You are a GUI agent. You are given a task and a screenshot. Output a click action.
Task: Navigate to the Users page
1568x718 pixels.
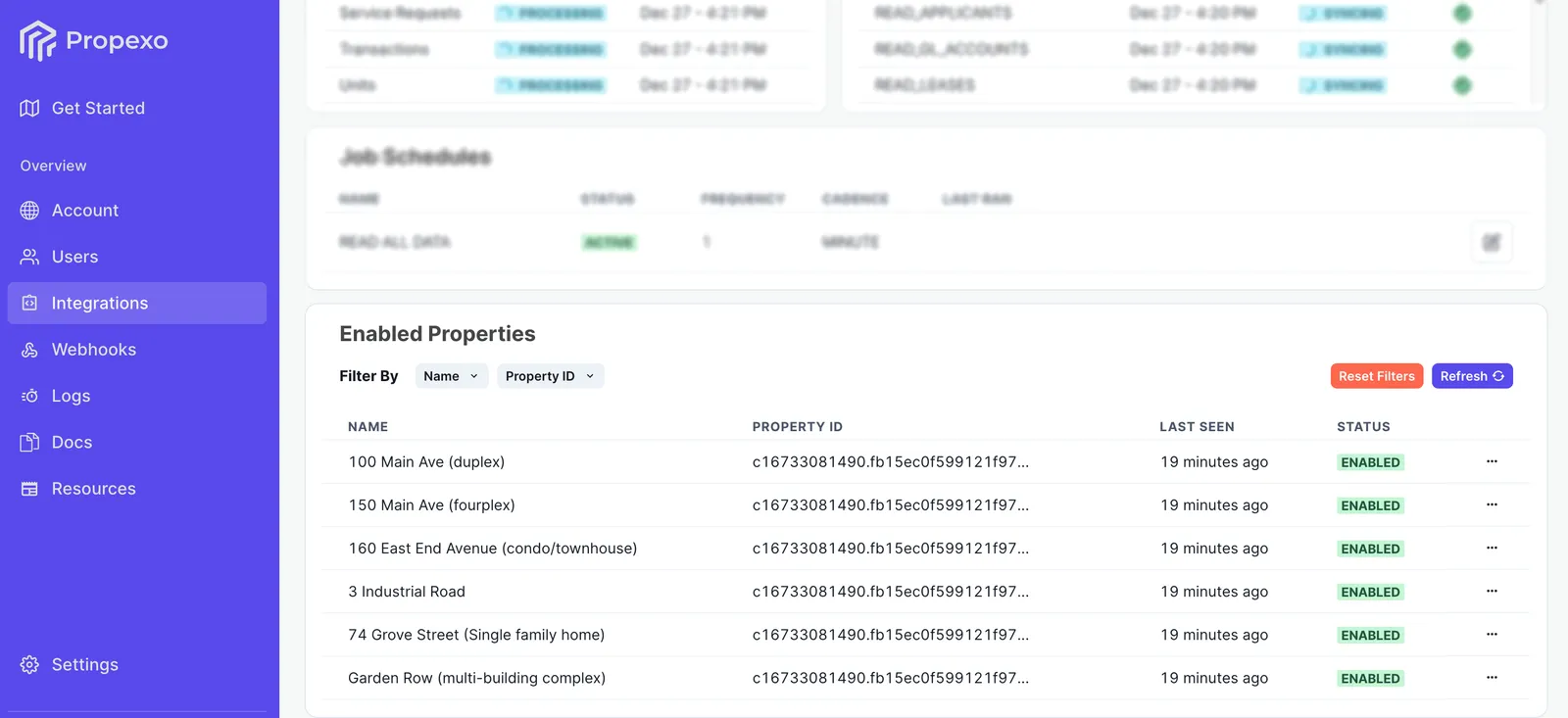pos(74,257)
